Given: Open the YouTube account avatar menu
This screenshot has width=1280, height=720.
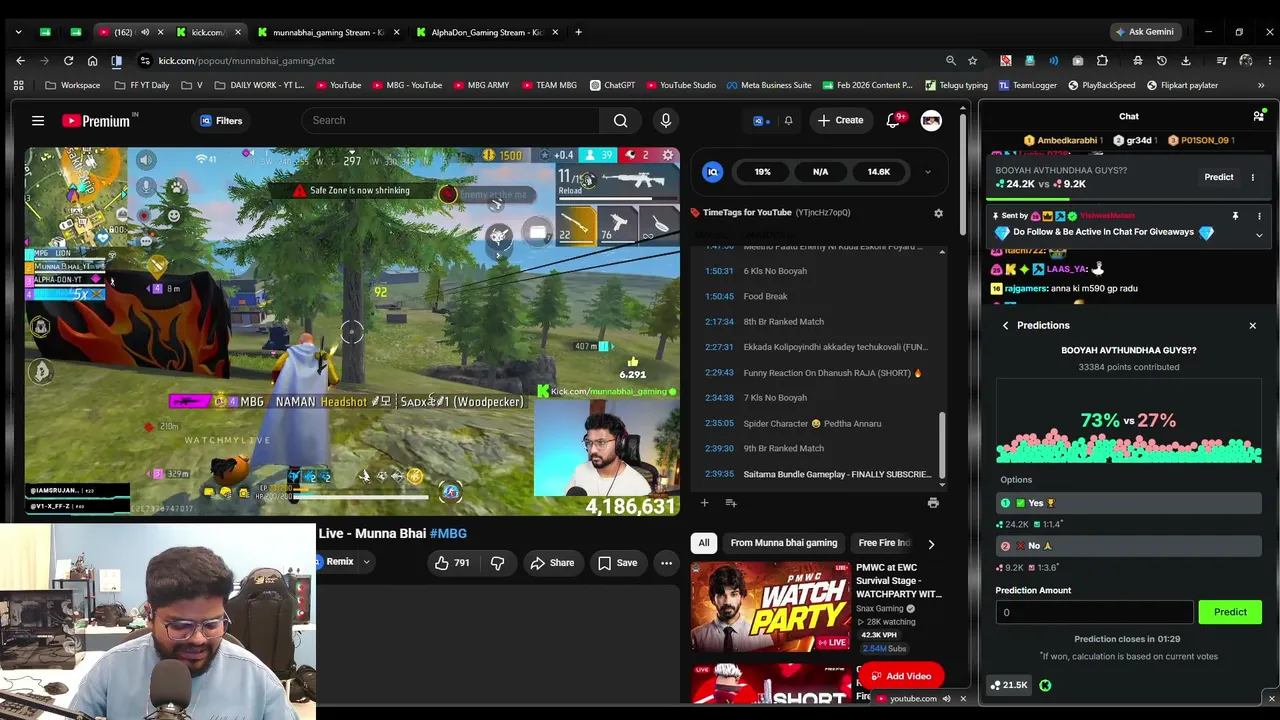Looking at the screenshot, I should coord(931,121).
